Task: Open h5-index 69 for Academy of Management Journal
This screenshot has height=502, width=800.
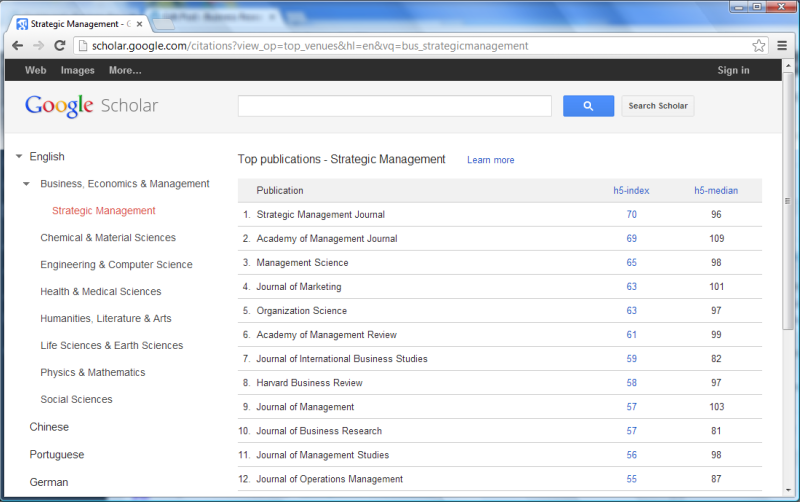Action: (x=632, y=239)
